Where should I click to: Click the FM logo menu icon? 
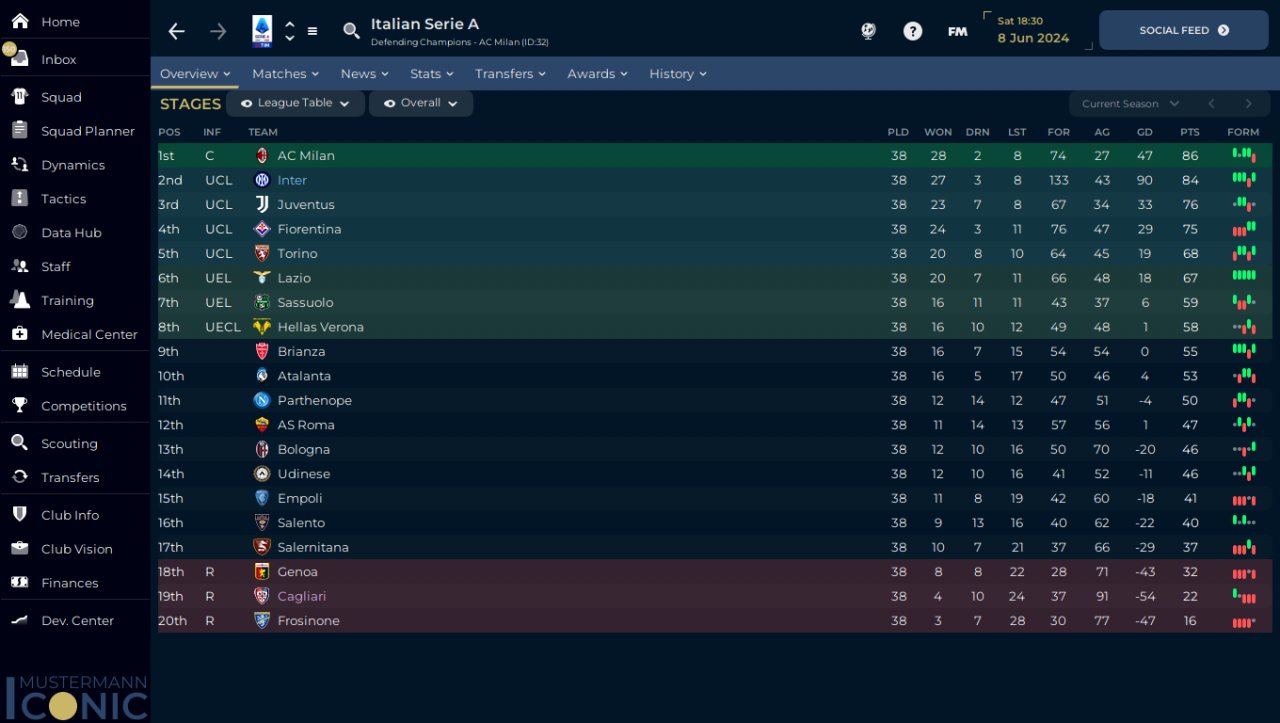point(957,31)
